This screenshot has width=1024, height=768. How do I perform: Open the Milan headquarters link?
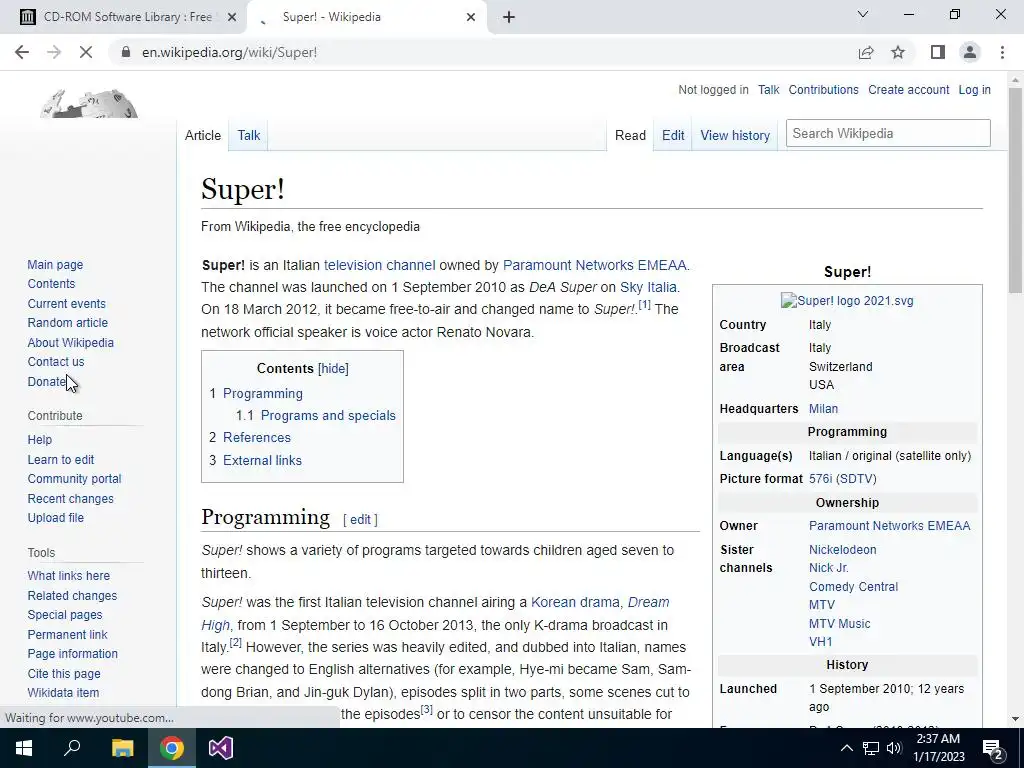823,409
